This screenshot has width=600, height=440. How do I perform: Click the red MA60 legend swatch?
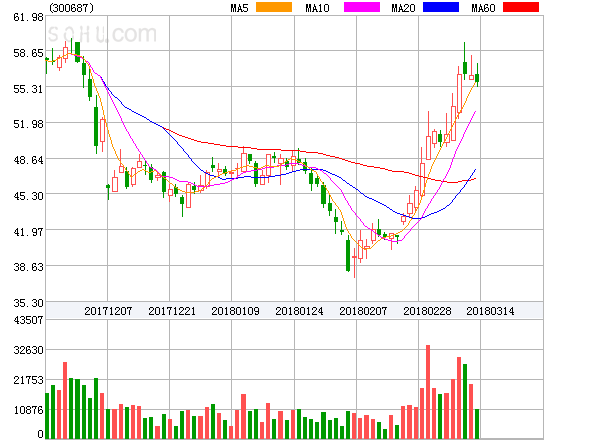[521, 7]
